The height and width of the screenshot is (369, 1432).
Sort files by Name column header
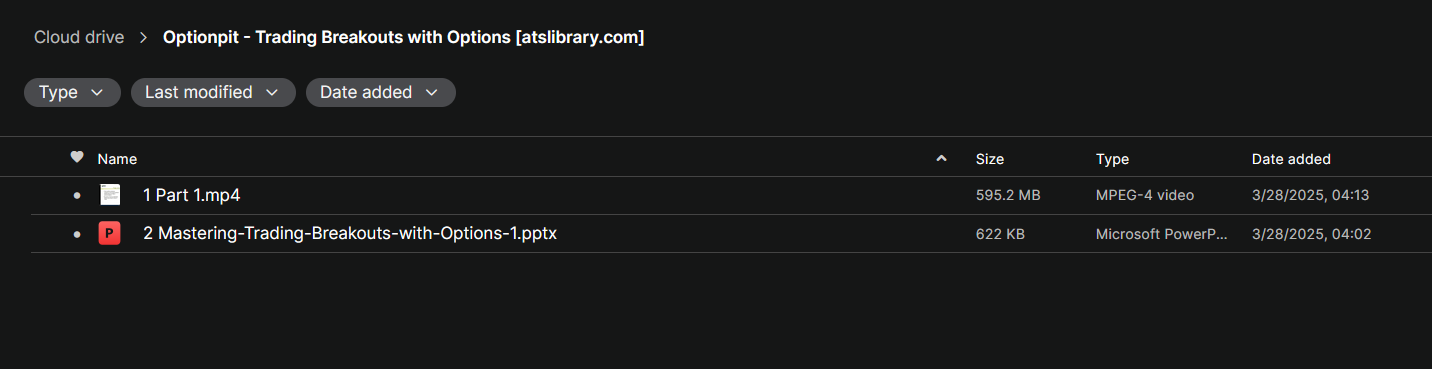(x=117, y=159)
